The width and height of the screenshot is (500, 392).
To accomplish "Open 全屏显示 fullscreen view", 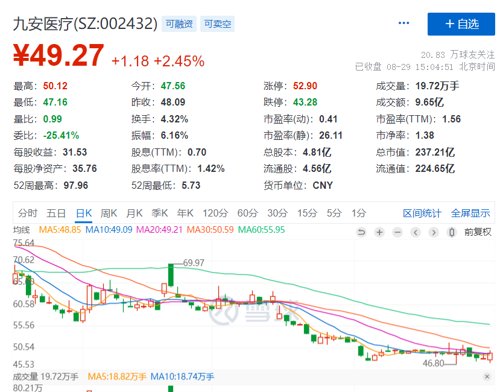I will click(470, 213).
